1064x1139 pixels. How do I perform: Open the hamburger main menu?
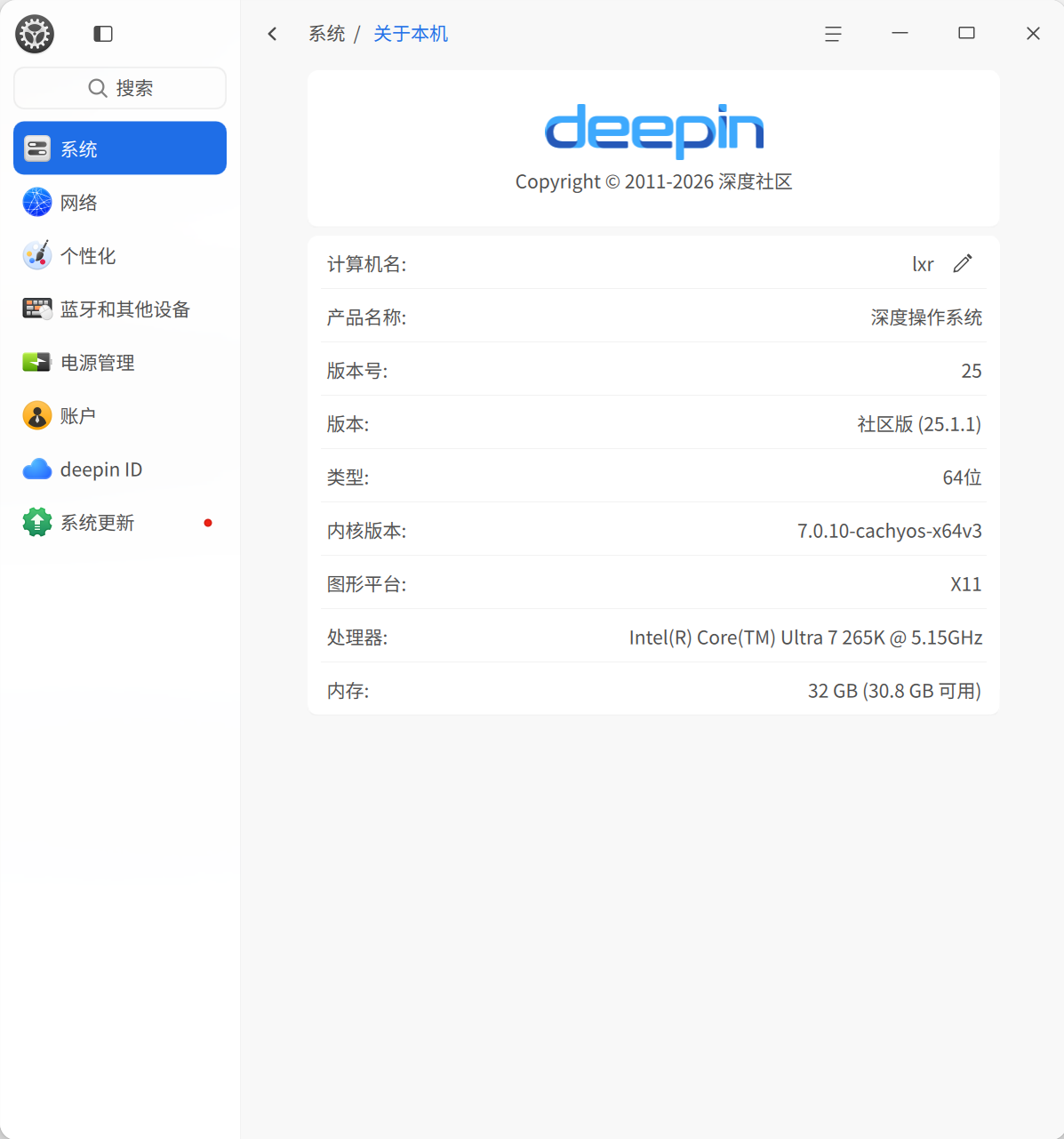(833, 34)
